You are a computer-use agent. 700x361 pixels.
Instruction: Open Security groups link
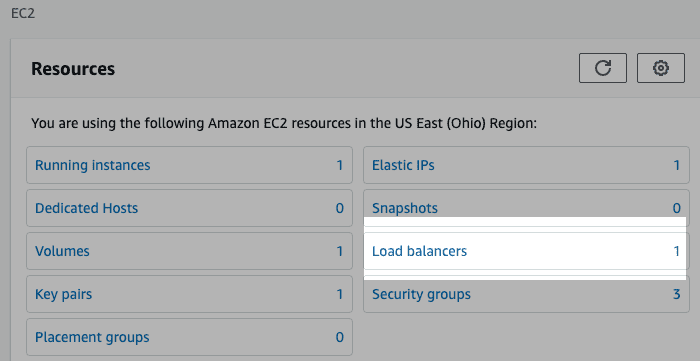pyautogui.click(x=421, y=295)
